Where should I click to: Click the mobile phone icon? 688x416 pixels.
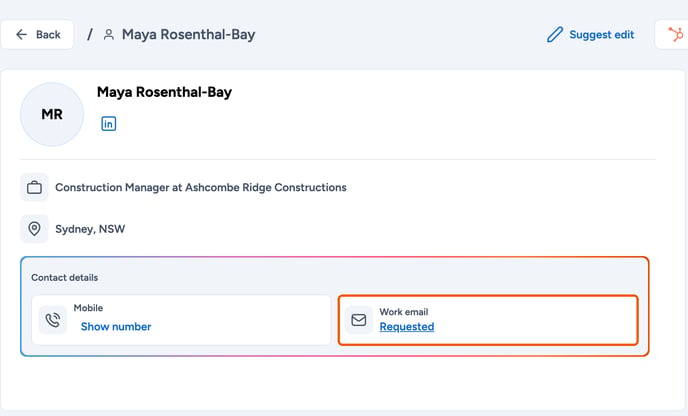tap(53, 320)
